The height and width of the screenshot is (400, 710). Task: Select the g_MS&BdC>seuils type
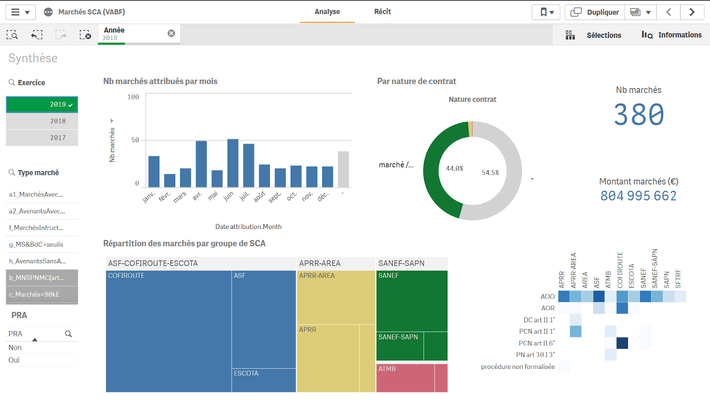click(42, 245)
